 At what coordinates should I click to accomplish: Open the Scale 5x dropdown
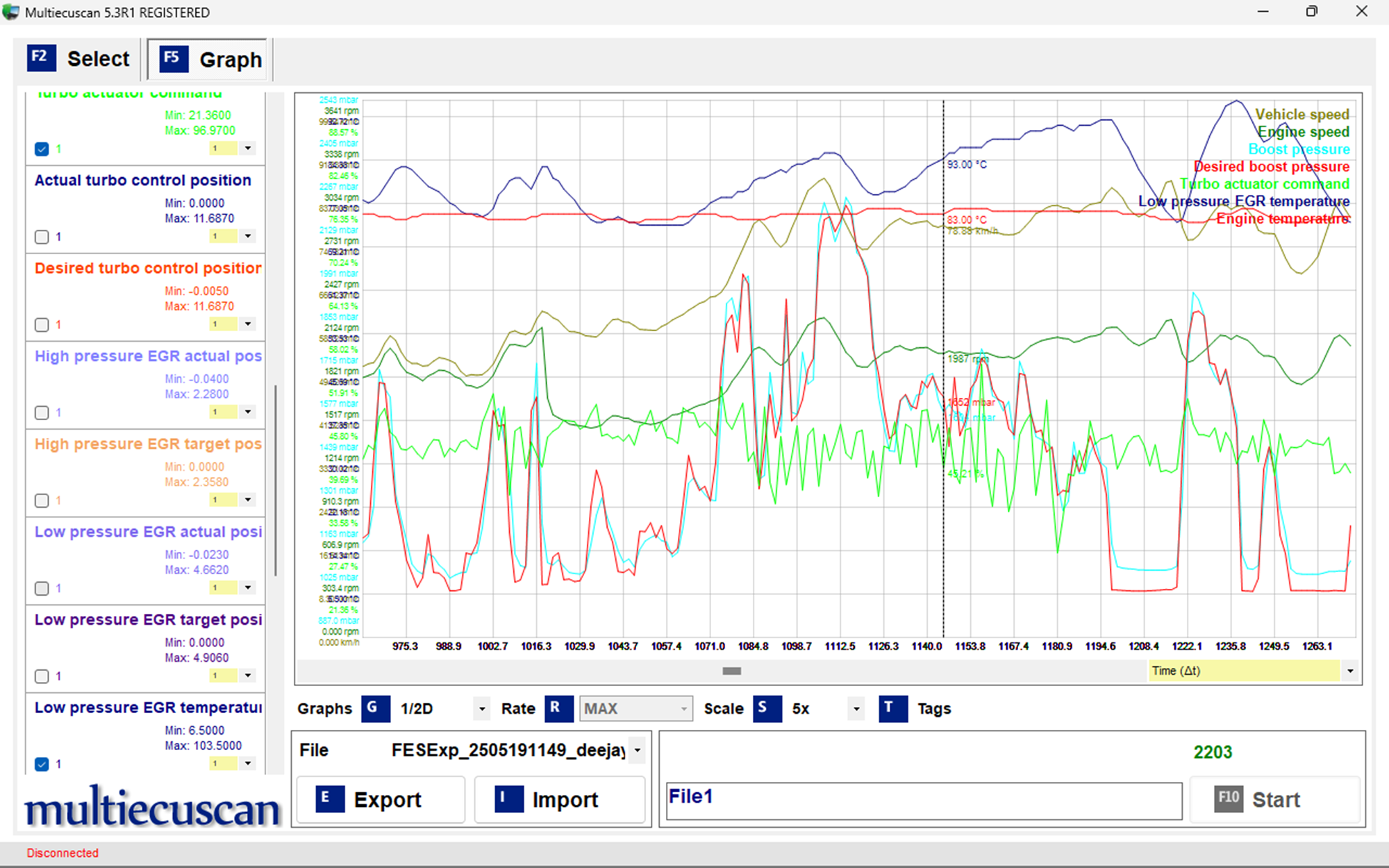click(856, 709)
